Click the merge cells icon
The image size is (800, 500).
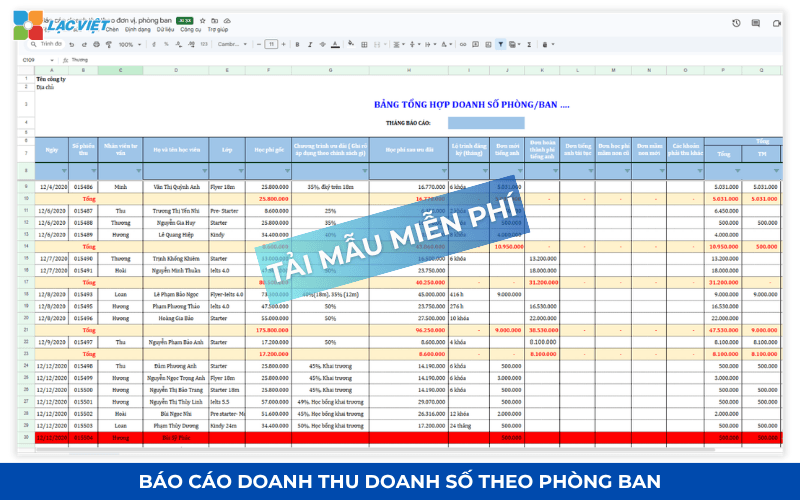(x=377, y=44)
